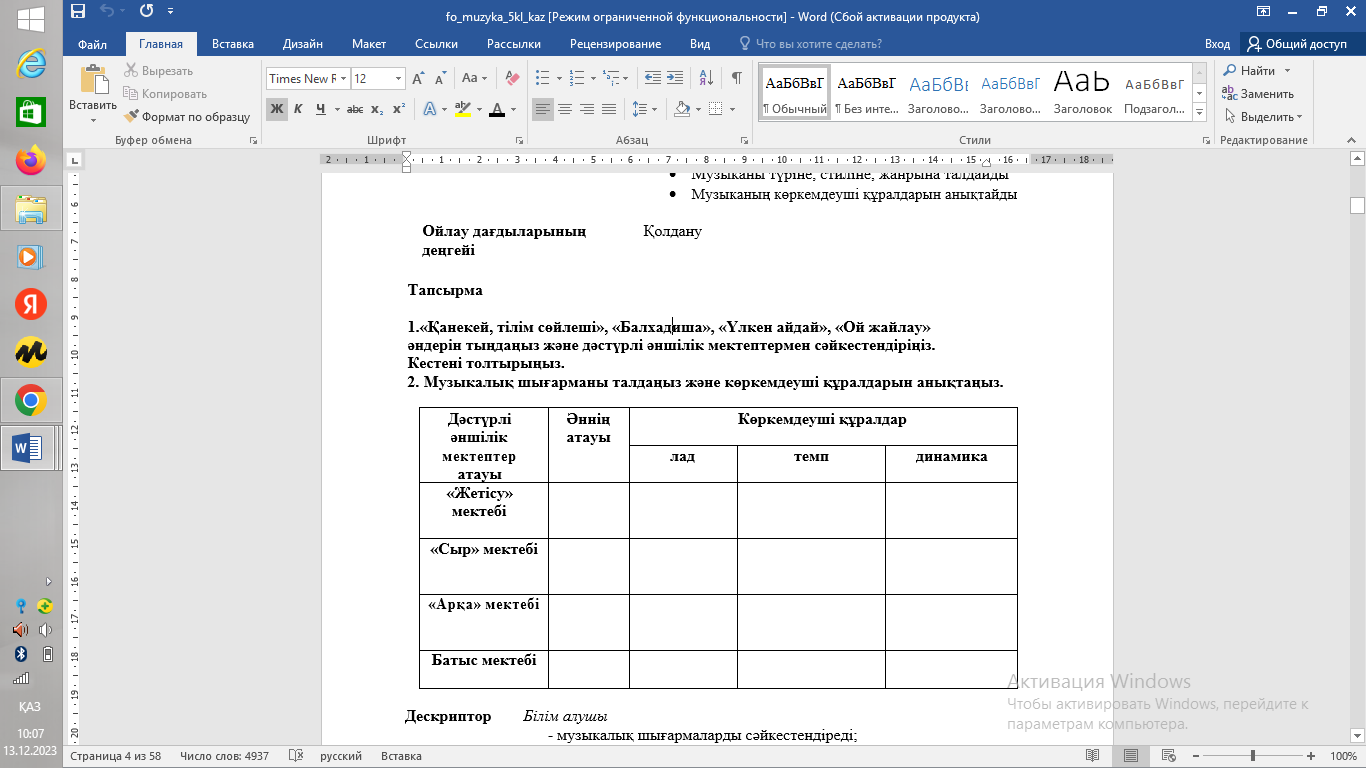Viewport: 1366px width, 768px height.
Task: Toggle strikethrough text formatting
Action: (x=354, y=109)
